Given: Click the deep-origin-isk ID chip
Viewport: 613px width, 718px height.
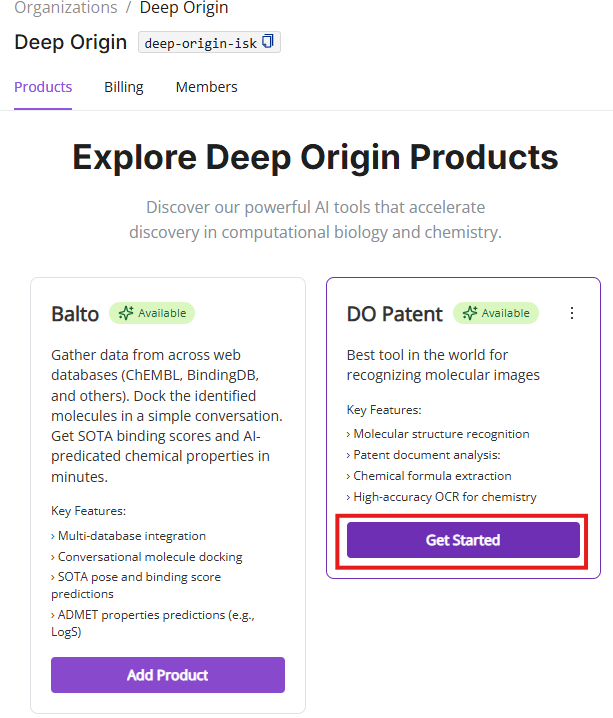Looking at the screenshot, I should click(200, 44).
